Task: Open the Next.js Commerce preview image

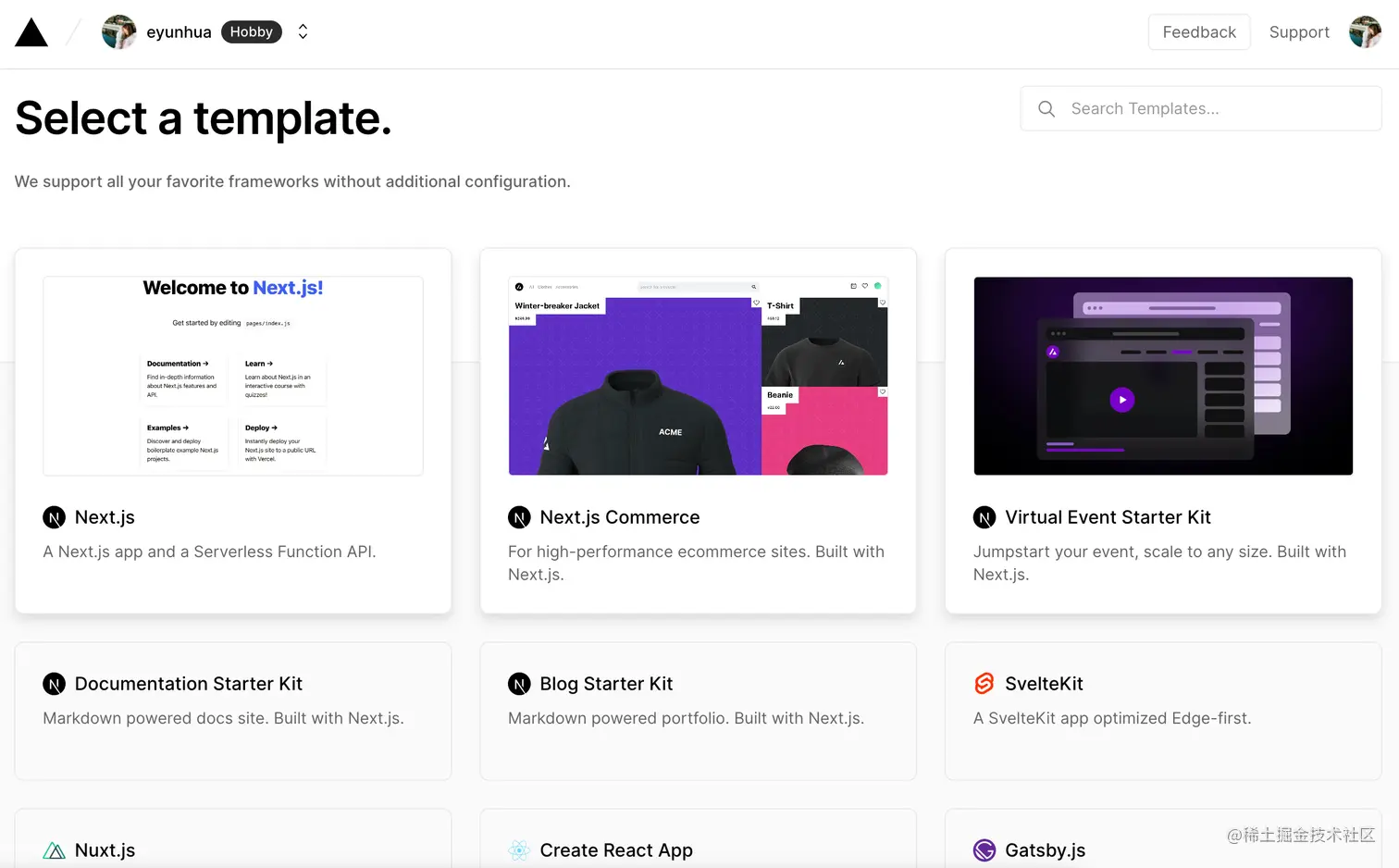Action: point(699,376)
